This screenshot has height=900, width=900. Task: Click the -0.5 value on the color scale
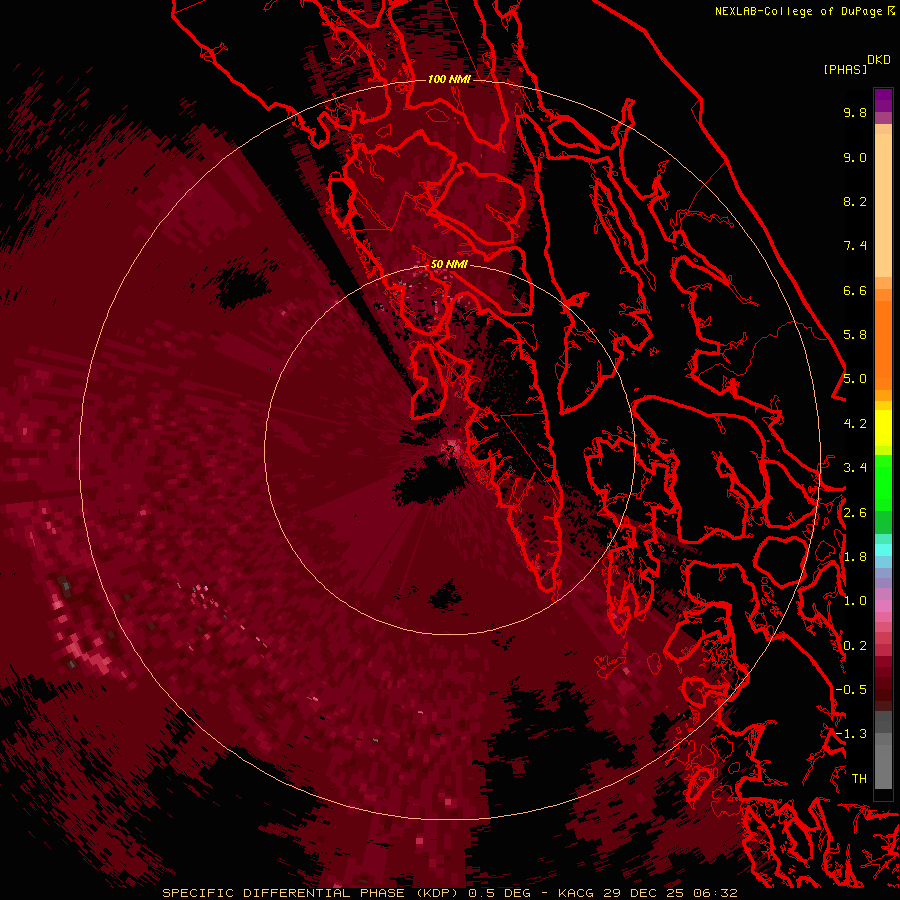(x=851, y=690)
